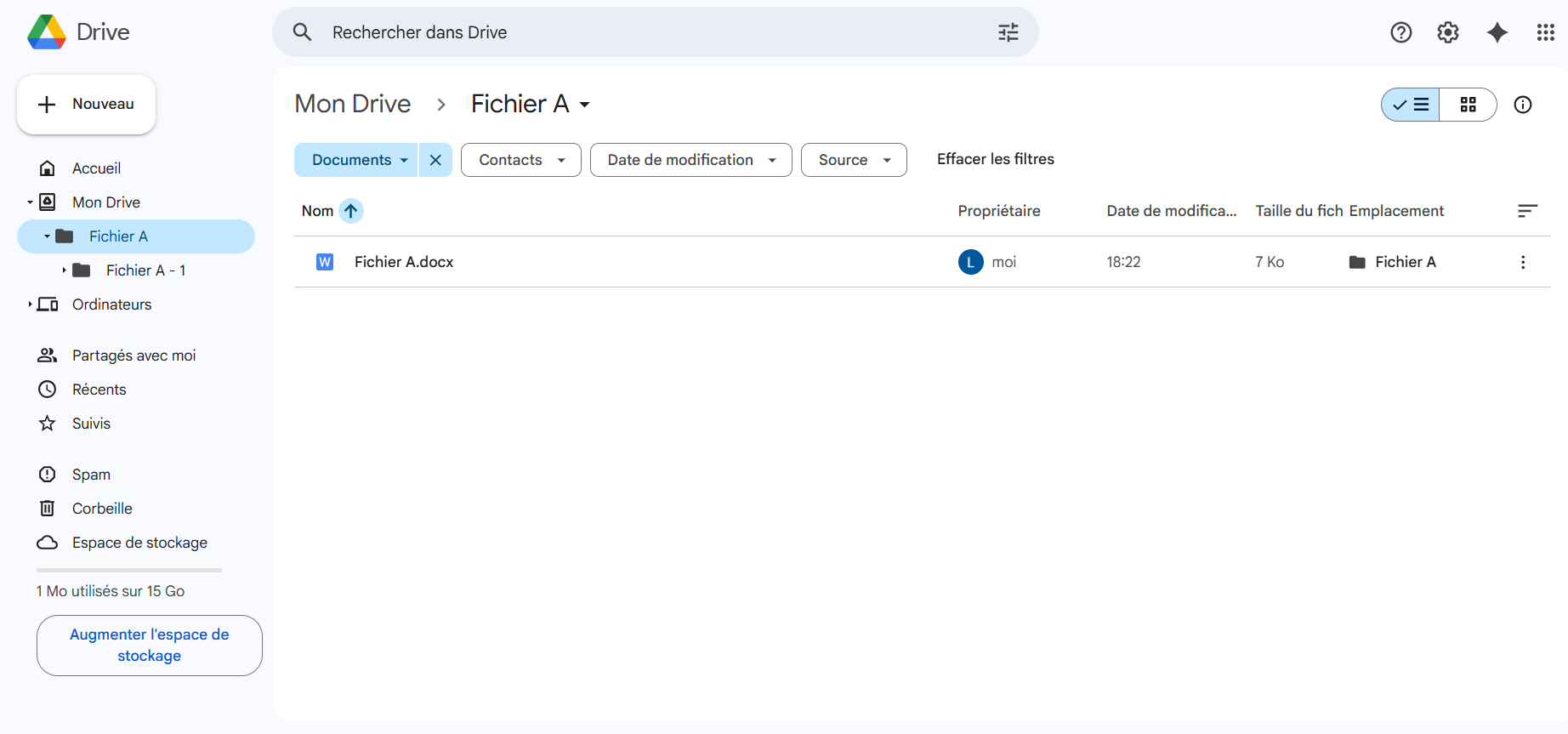Image resolution: width=1568 pixels, height=734 pixels.
Task: Open Date de modification filter dropdown
Action: [690, 160]
